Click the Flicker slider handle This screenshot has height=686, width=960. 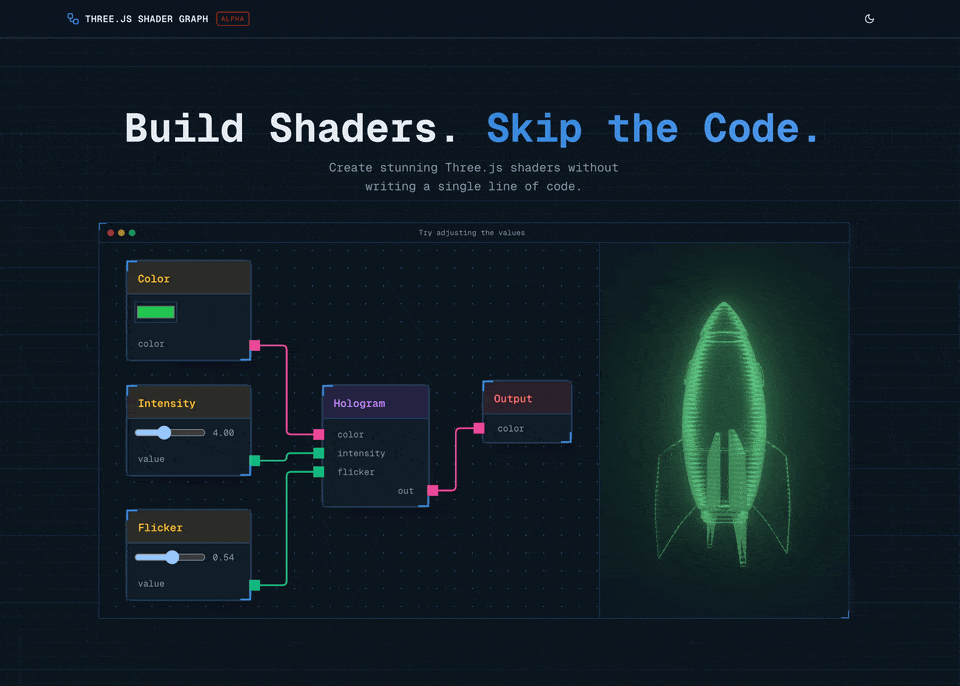(170, 557)
